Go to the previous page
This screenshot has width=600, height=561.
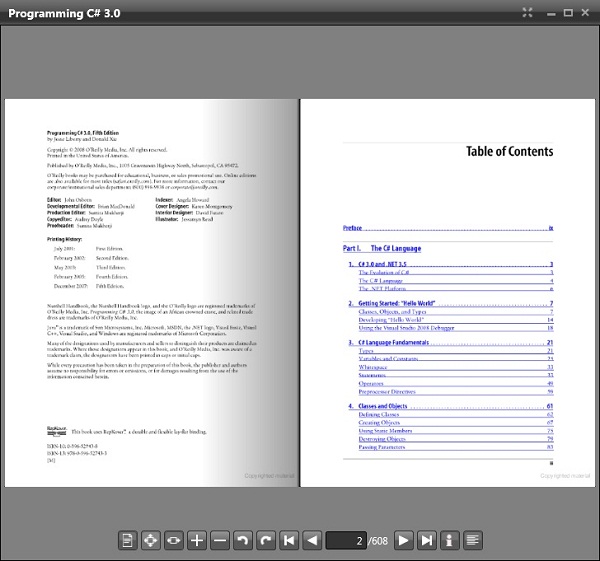312,540
